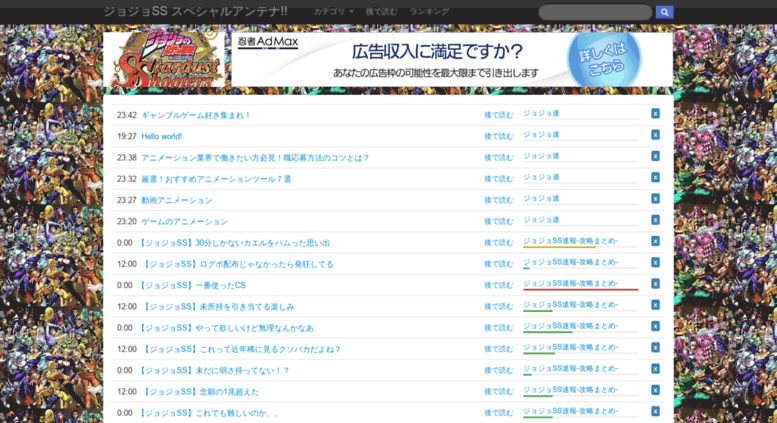Focus the search text field in the header
The height and width of the screenshot is (423, 777).
tap(595, 12)
